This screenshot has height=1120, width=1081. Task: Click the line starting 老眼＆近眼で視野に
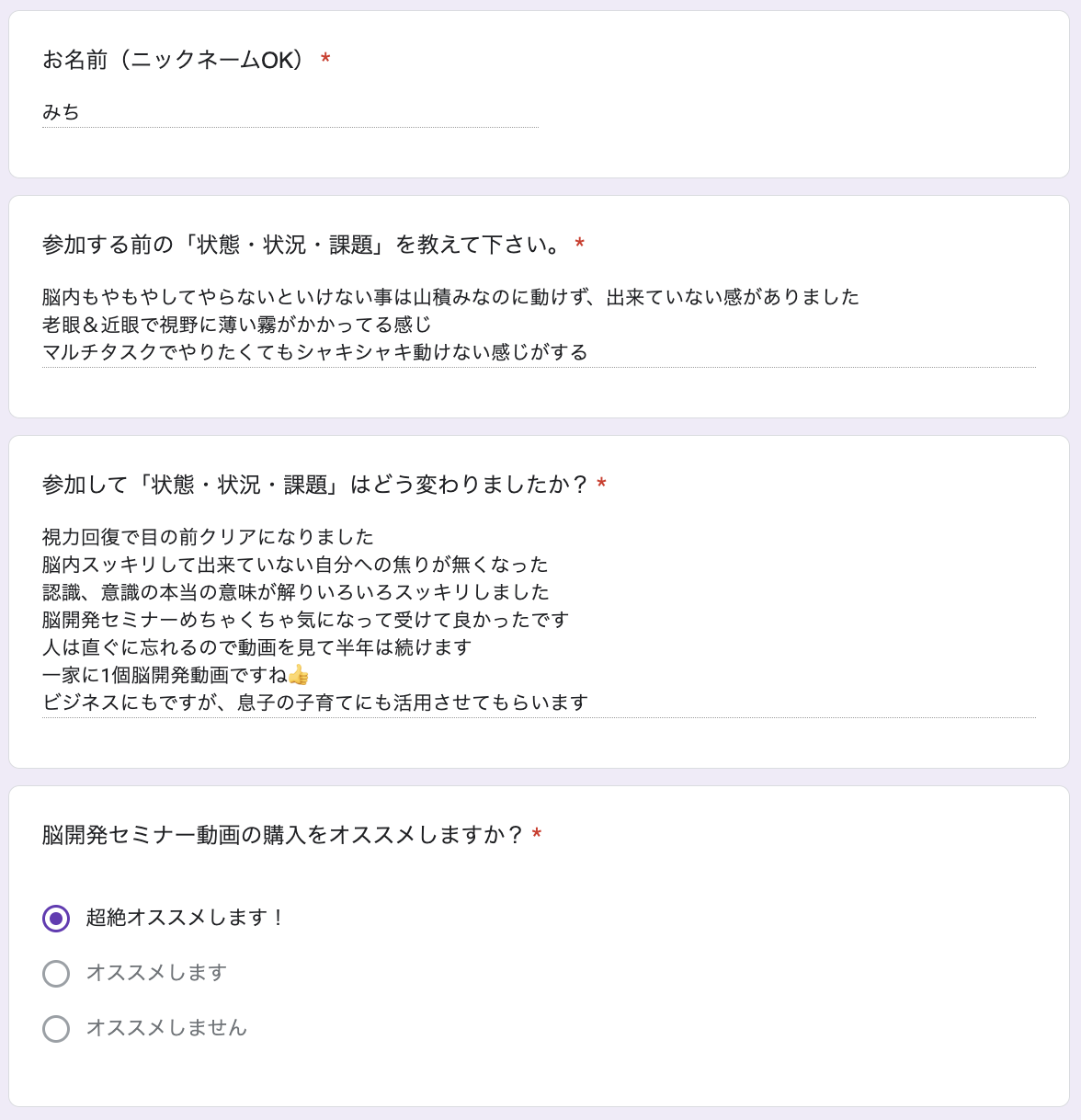click(237, 325)
